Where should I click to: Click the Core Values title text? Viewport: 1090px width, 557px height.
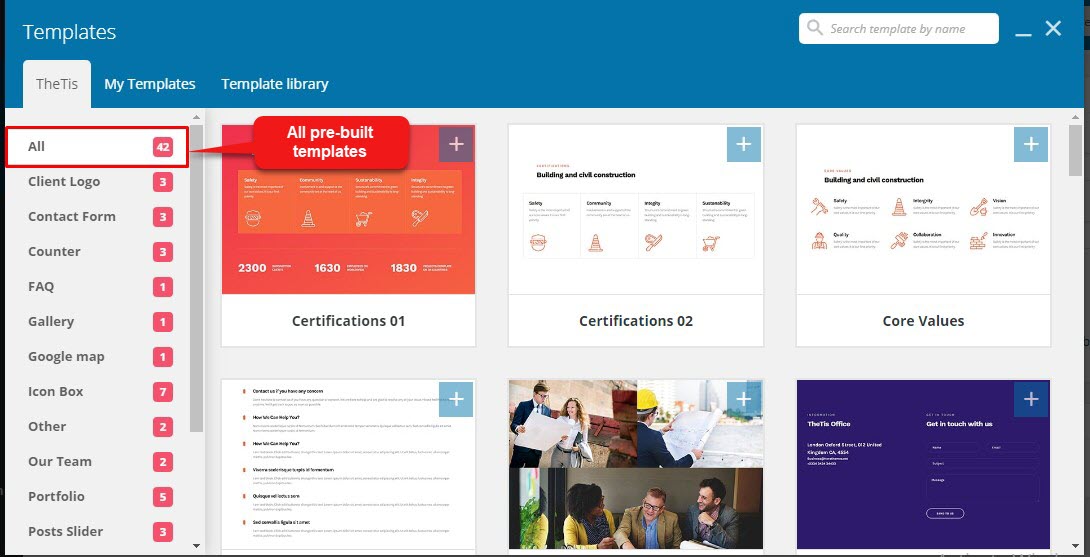pos(923,321)
